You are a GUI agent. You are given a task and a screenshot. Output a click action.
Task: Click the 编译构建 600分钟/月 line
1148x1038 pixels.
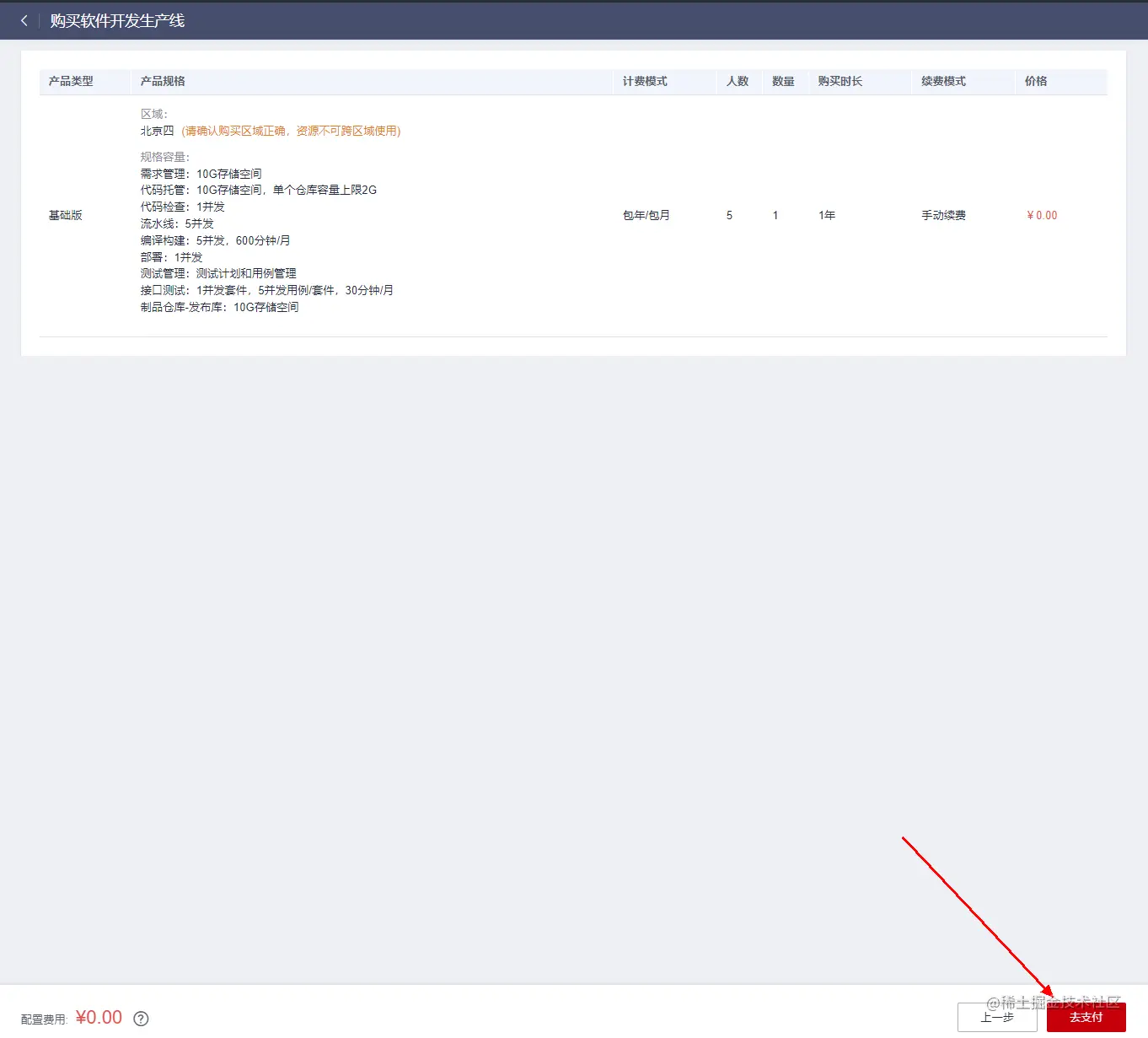pyautogui.click(x=215, y=240)
